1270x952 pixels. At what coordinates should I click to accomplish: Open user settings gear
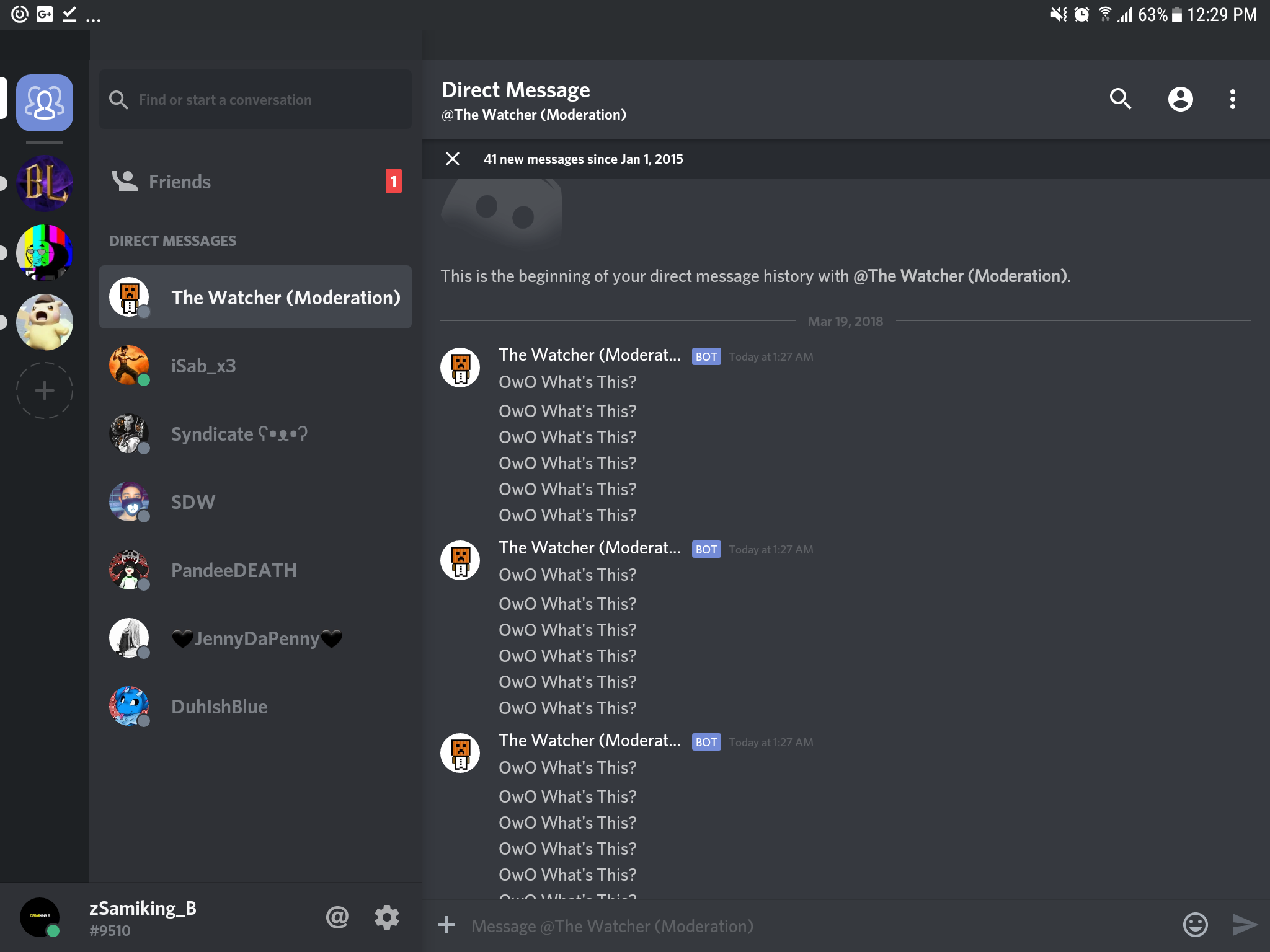click(387, 917)
